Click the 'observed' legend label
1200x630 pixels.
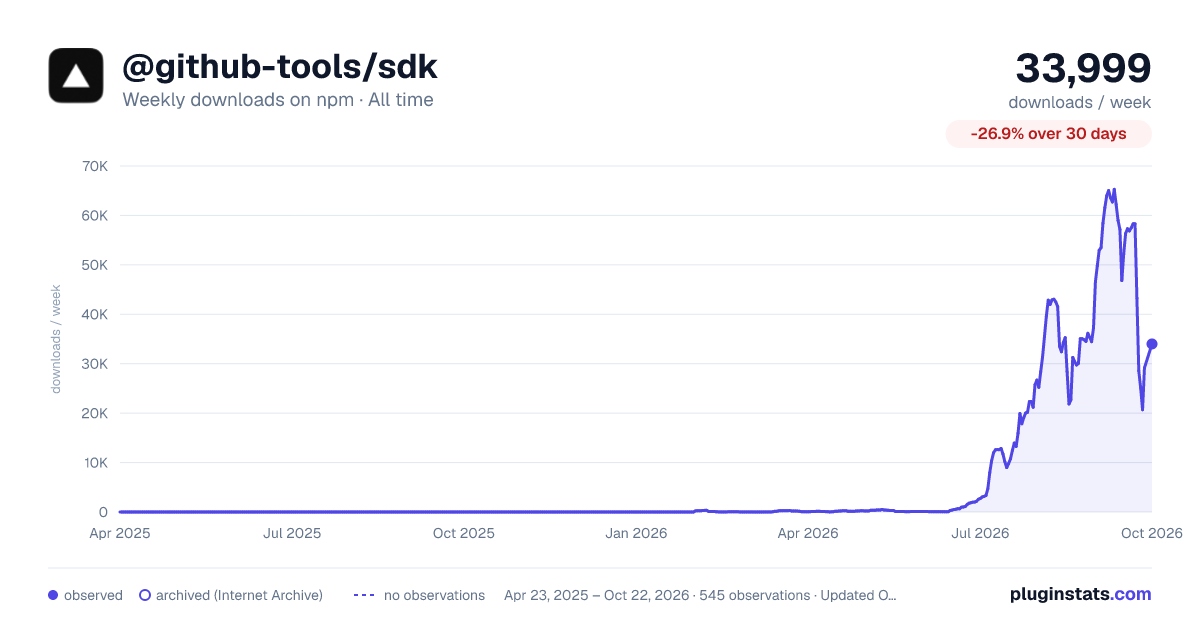pyautogui.click(x=93, y=595)
